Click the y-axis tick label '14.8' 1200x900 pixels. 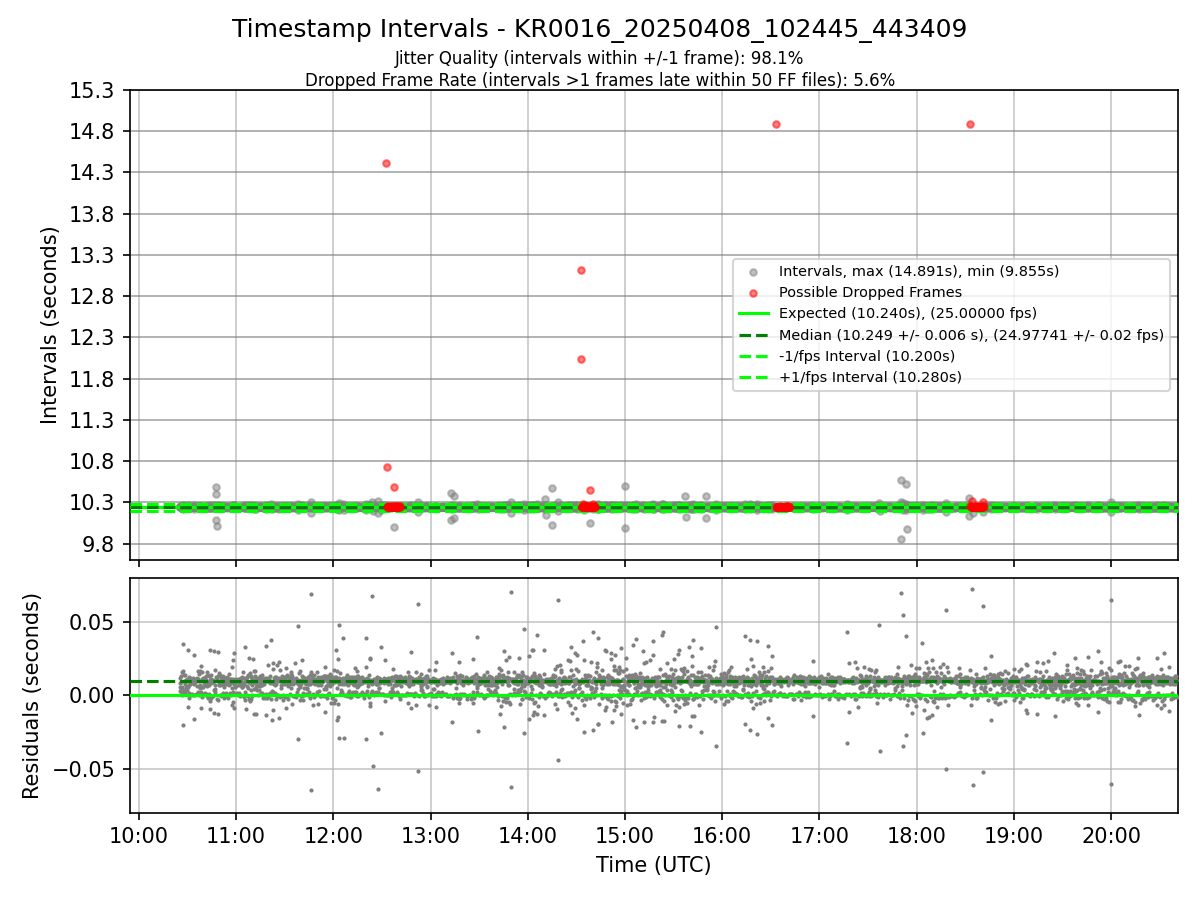coord(94,131)
